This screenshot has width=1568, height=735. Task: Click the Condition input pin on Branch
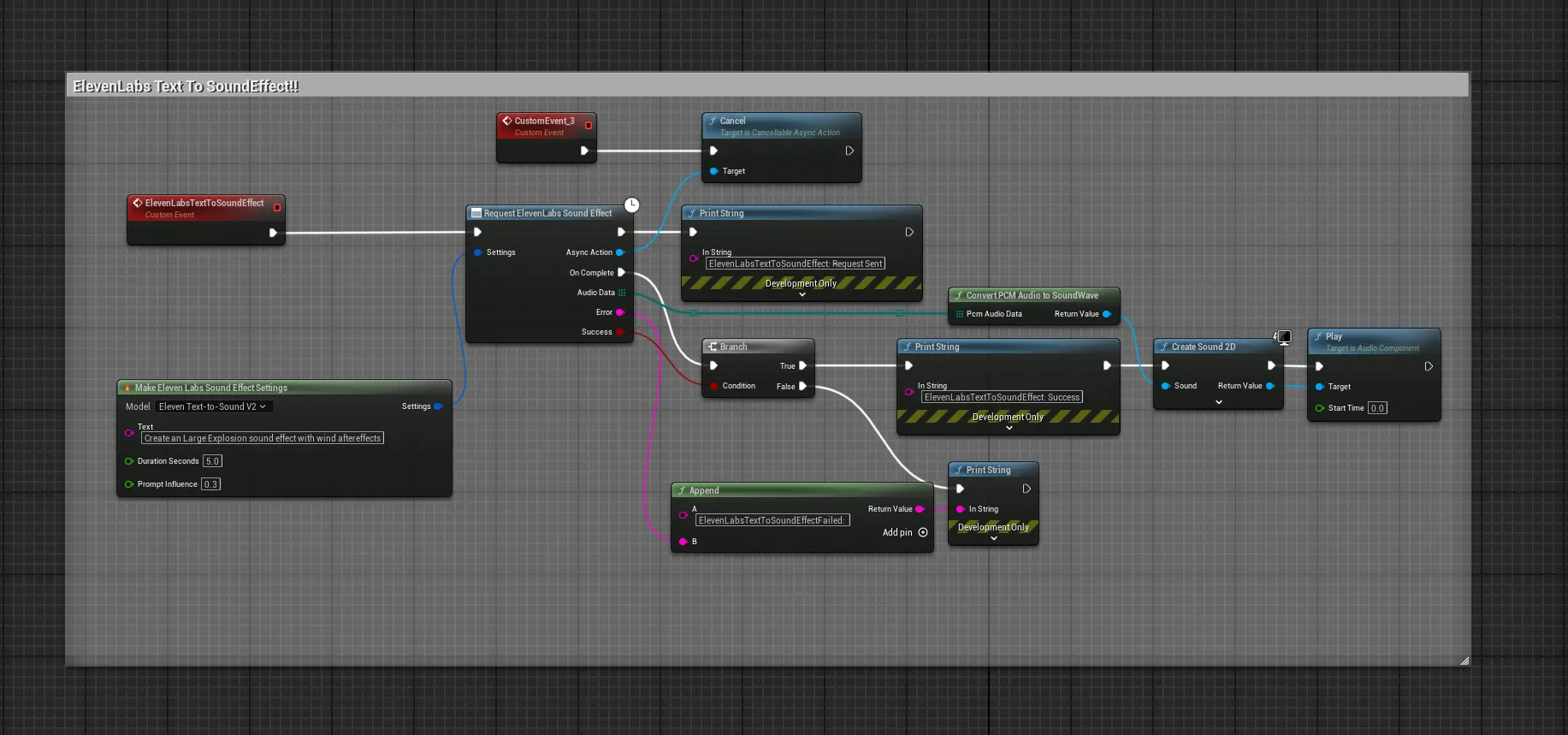[713, 386]
